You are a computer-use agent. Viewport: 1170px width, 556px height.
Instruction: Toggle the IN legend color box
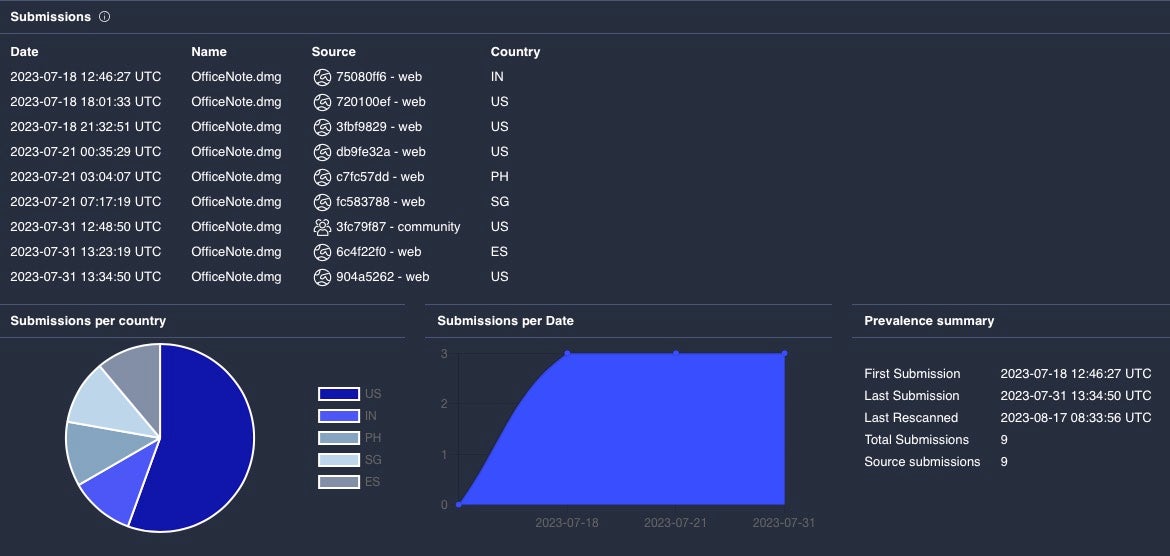[x=338, y=416]
